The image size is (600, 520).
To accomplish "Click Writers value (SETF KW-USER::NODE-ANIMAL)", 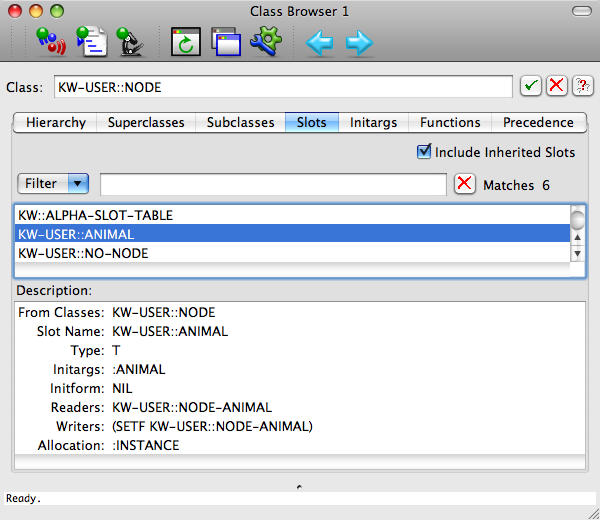I will point(212,426).
